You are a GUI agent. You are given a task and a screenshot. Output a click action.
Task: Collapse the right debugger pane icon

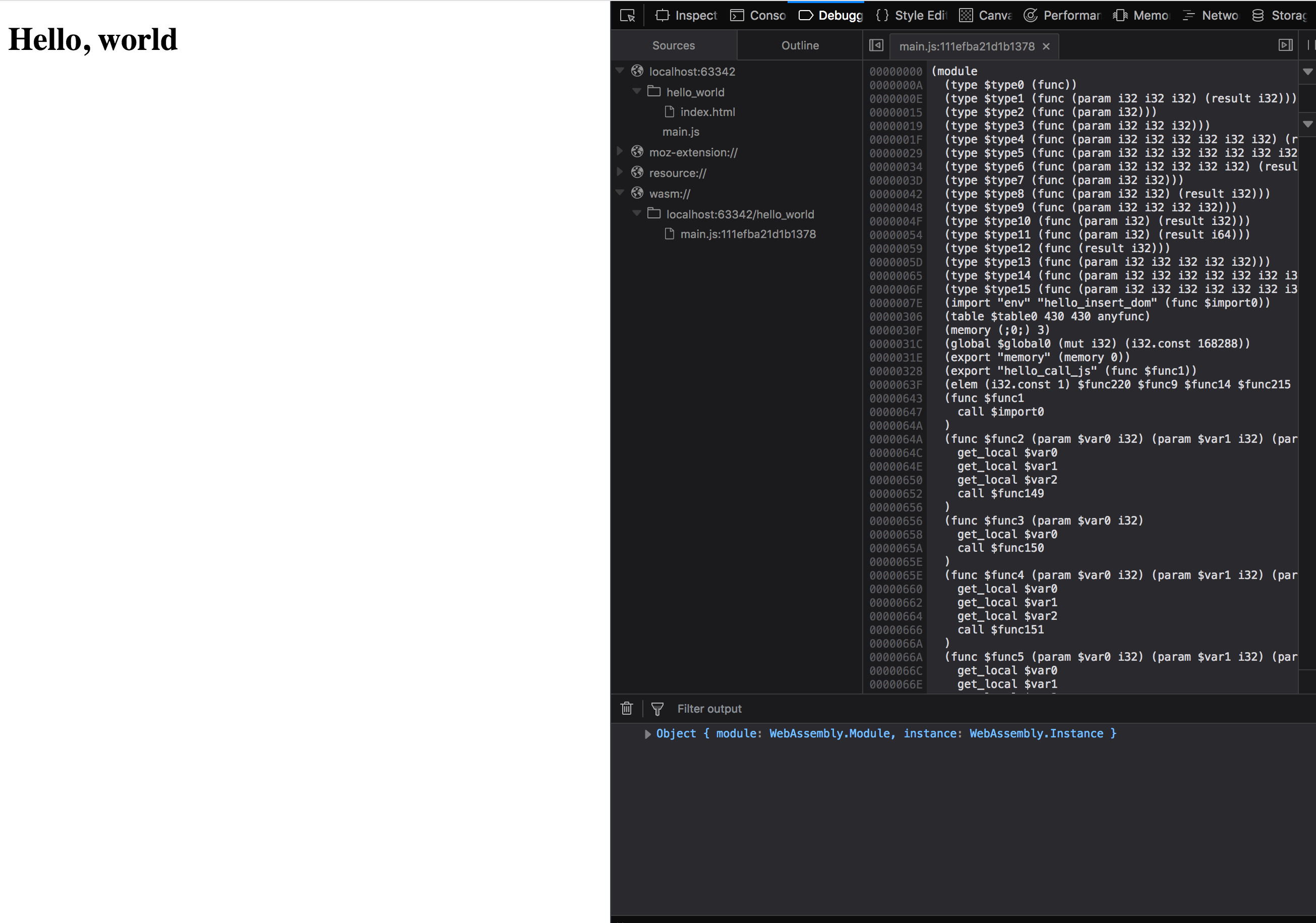1285,45
